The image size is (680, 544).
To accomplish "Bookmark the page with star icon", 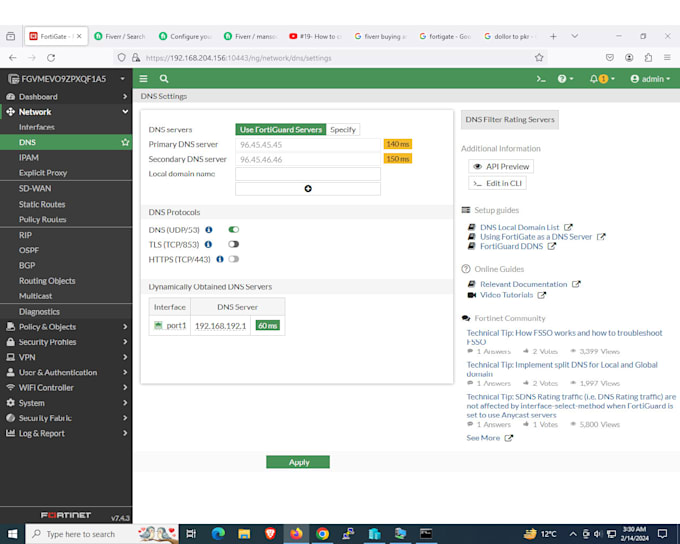I will point(539,58).
